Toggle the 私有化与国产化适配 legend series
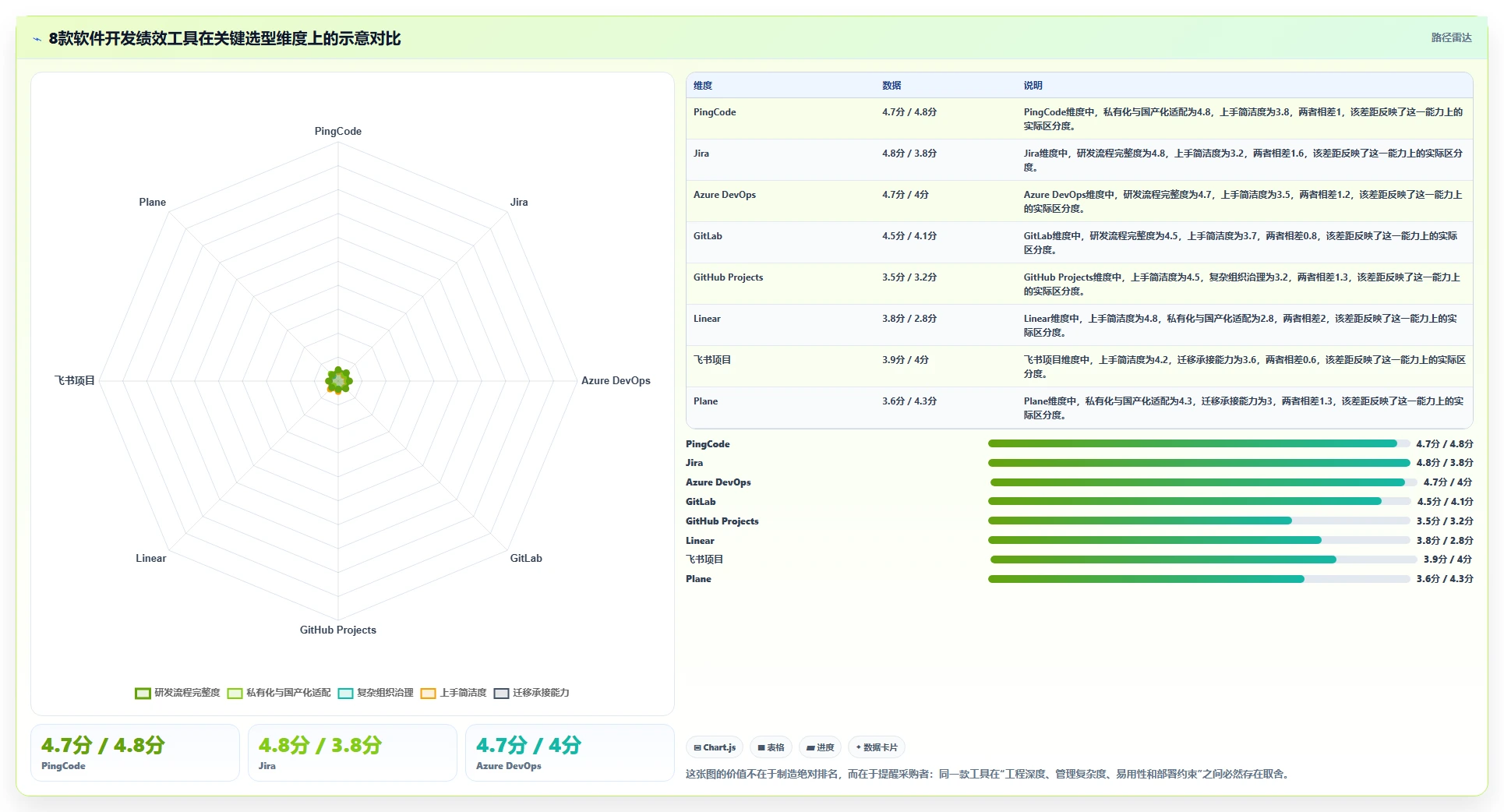The width and height of the screenshot is (1504, 812). [x=279, y=693]
